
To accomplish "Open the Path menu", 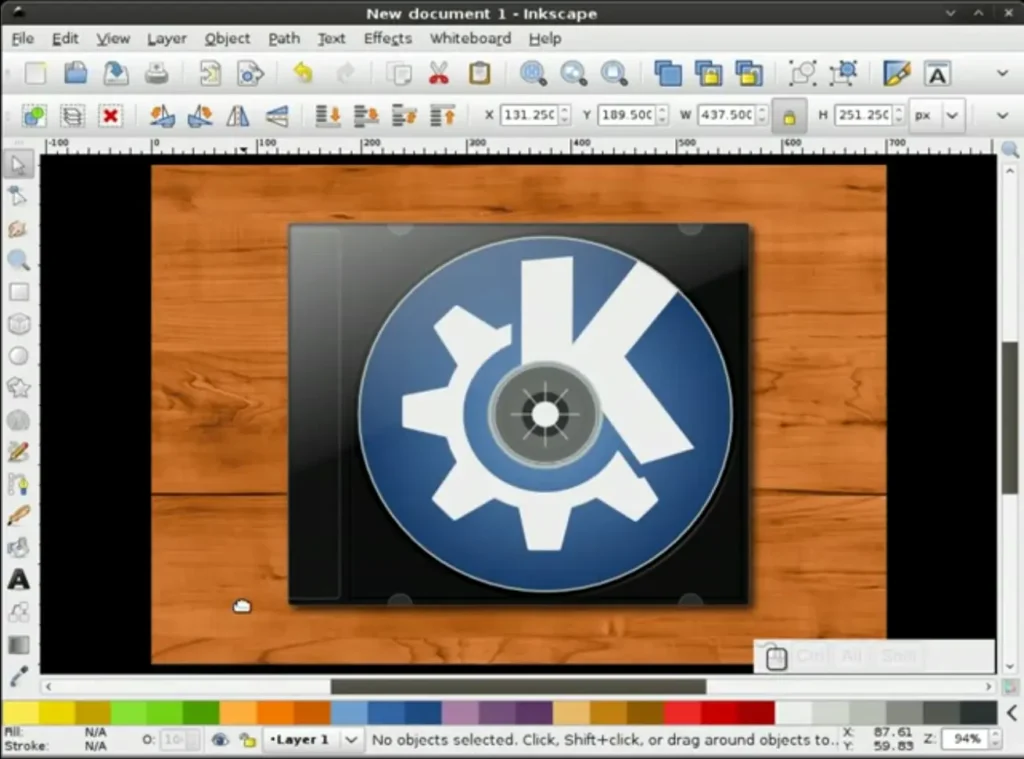I will 284,39.
